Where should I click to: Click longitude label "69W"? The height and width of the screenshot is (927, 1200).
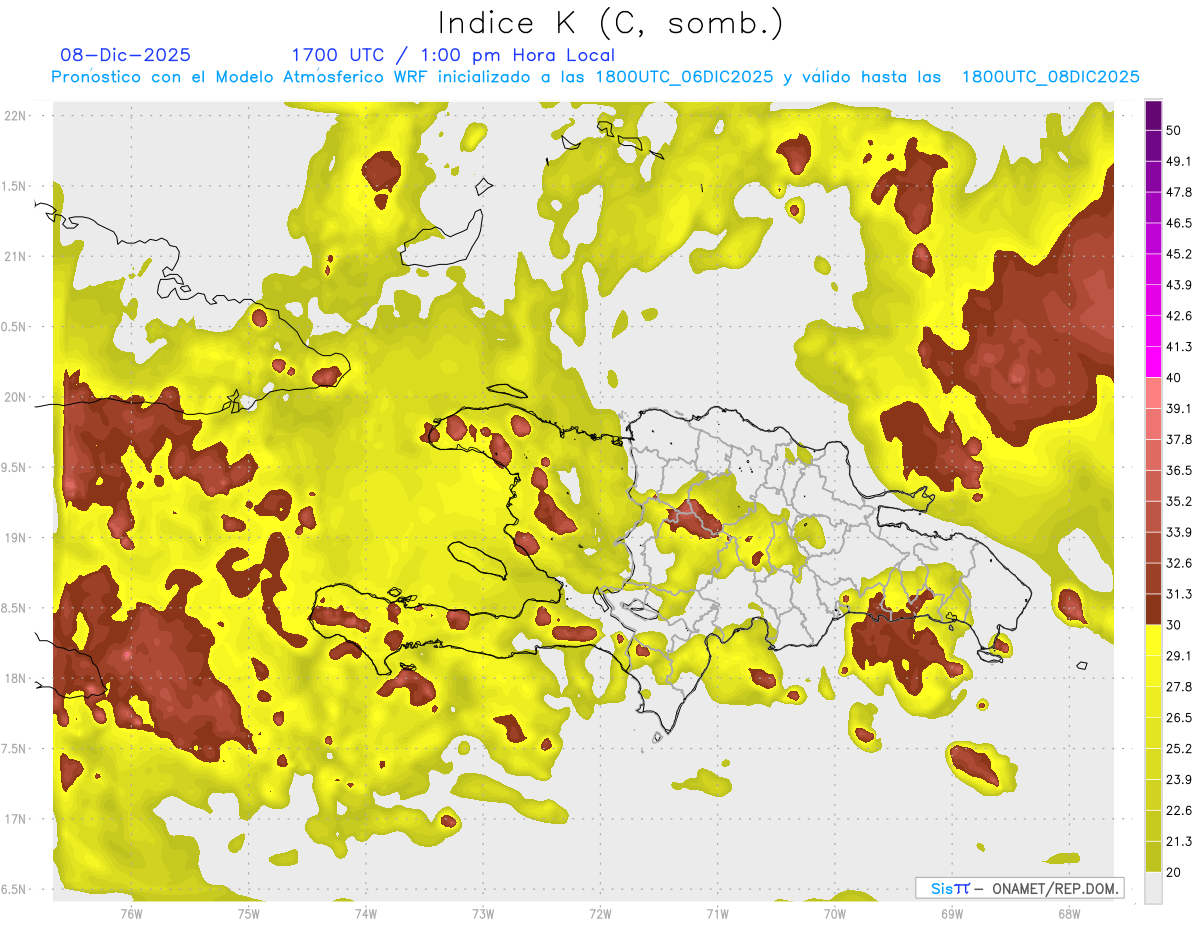pyautogui.click(x=952, y=914)
